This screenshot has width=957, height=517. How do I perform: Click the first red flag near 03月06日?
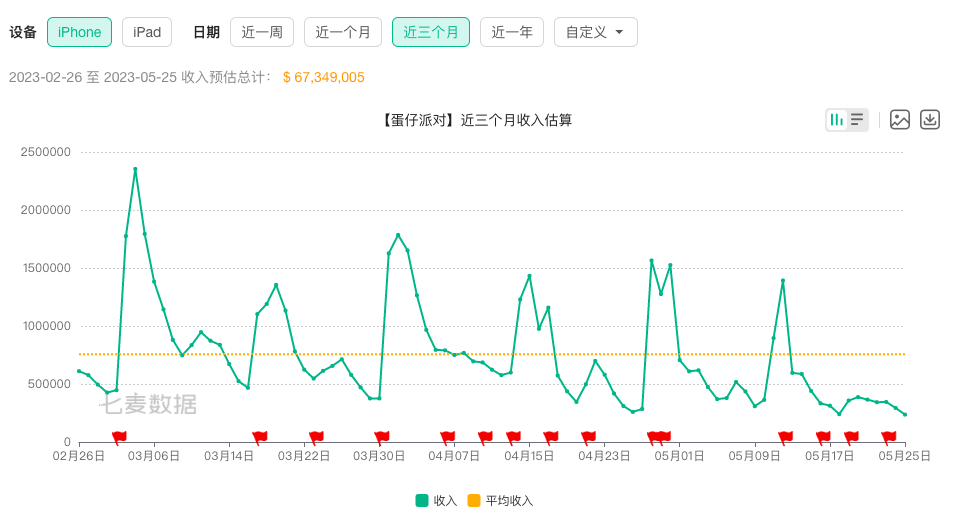tap(119, 437)
